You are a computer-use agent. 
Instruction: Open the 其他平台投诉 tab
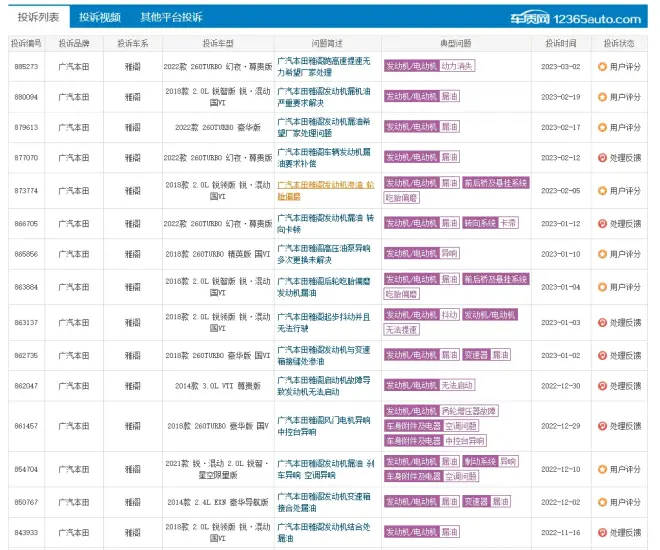(x=171, y=17)
